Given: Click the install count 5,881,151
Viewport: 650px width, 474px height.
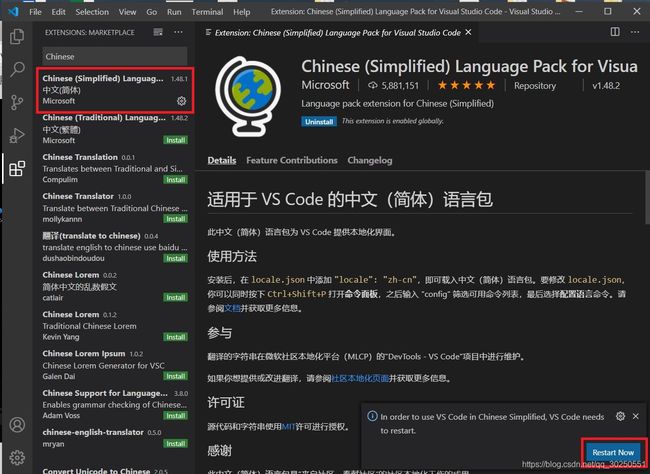Looking at the screenshot, I should coord(393,86).
